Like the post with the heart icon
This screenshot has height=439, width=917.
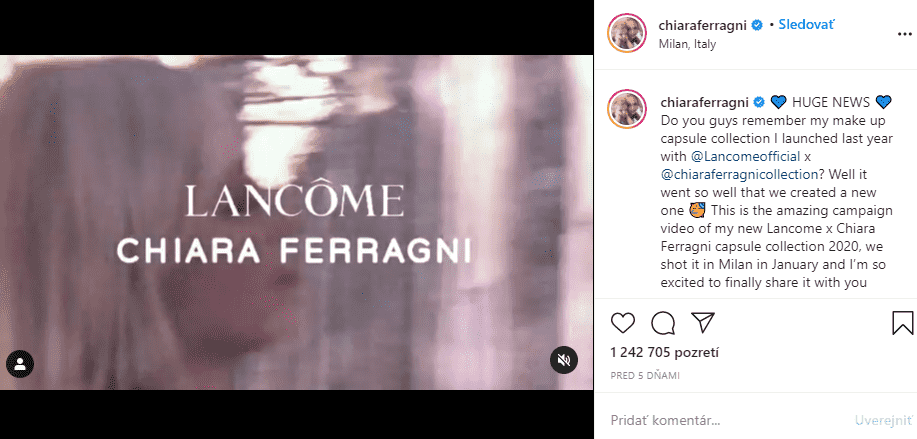(x=623, y=322)
